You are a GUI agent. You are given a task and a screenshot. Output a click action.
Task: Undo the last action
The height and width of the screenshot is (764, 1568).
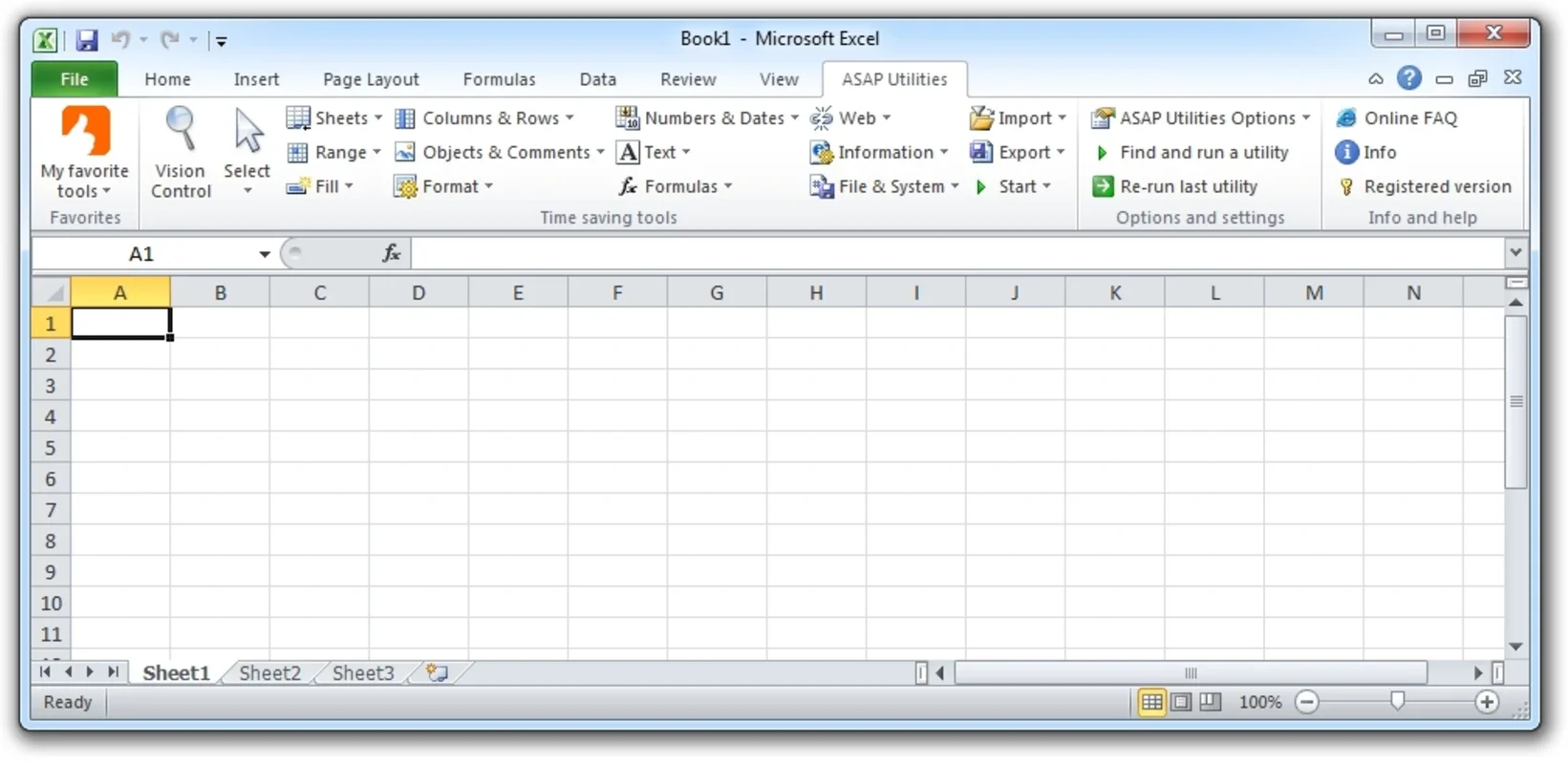[x=120, y=40]
